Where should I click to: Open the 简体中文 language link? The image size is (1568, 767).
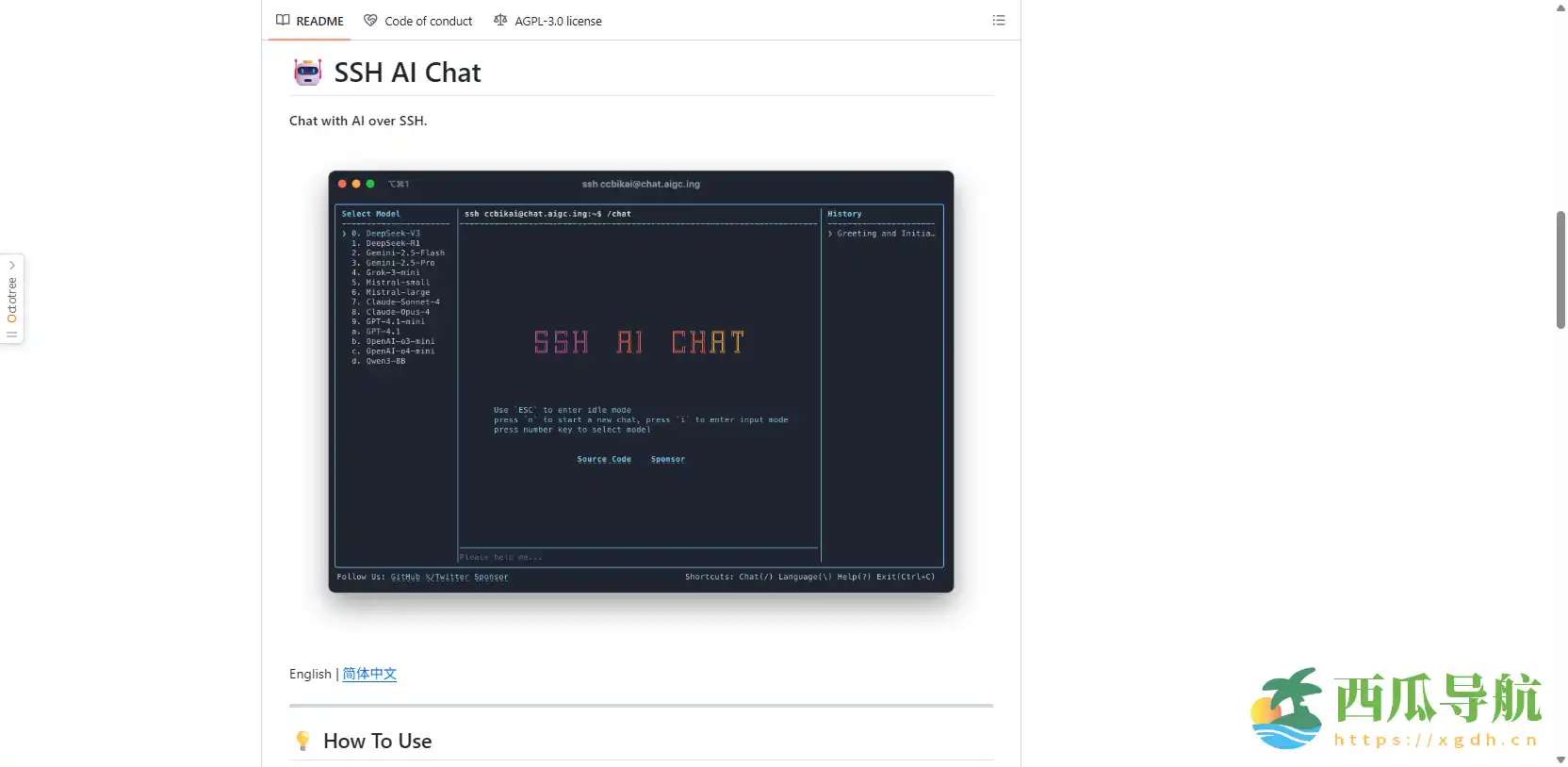[369, 674]
